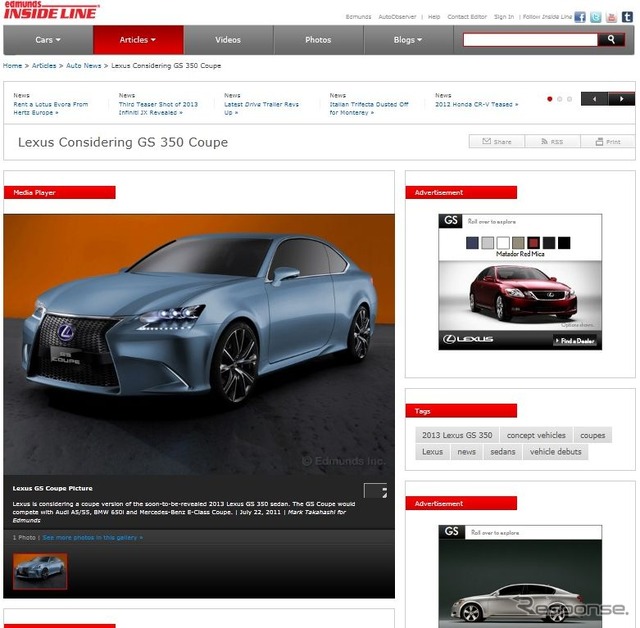Click the news tag
The image size is (640, 628).
pyautogui.click(x=467, y=452)
